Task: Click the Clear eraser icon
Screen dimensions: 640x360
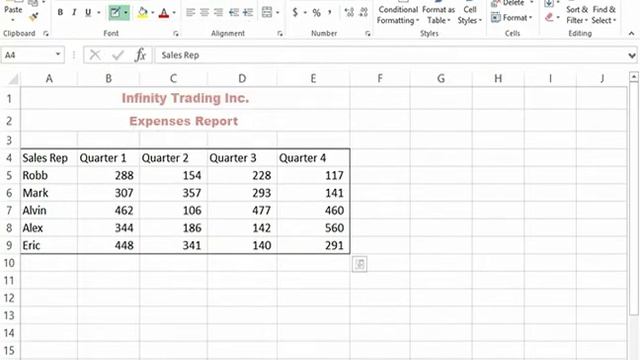Action: click(549, 17)
